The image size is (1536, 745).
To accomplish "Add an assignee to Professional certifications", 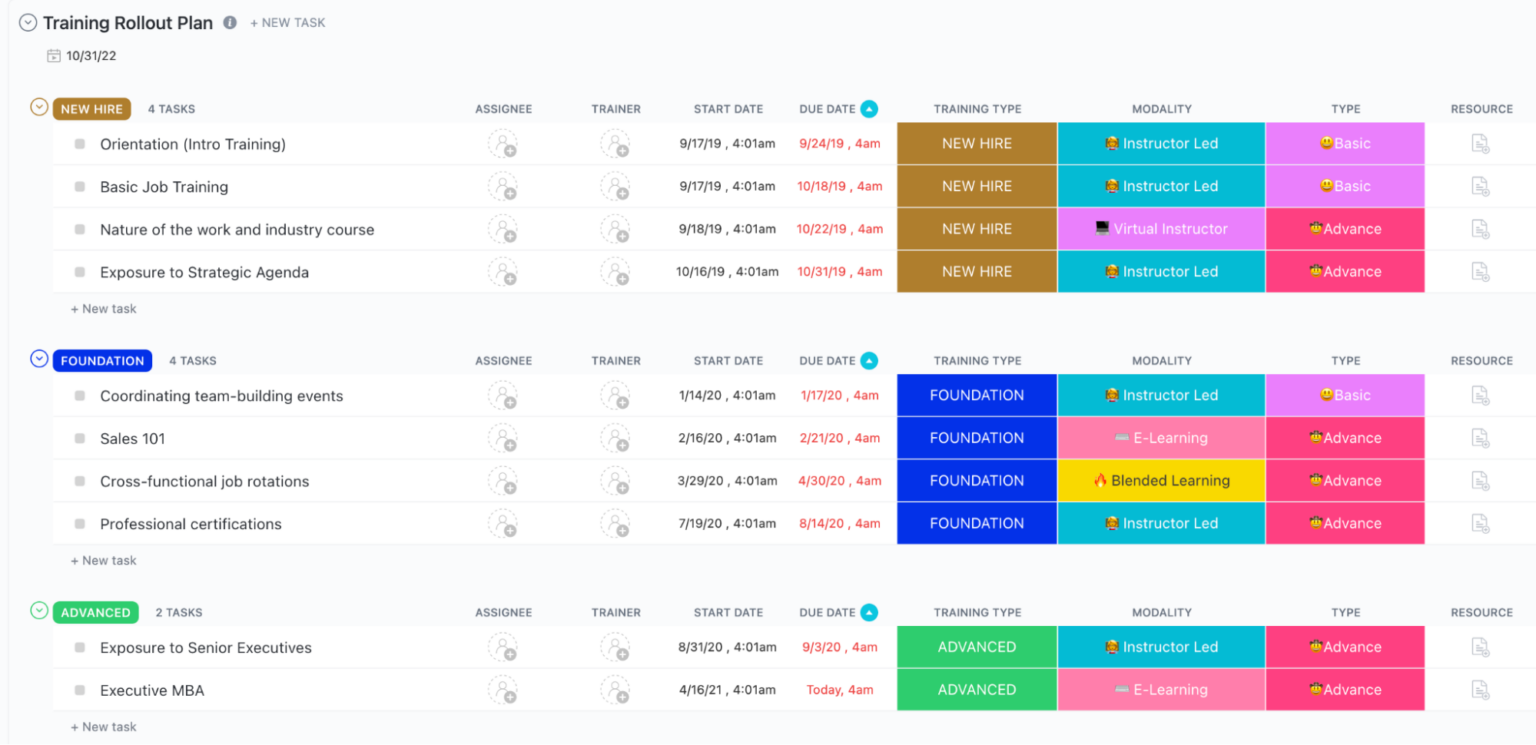I will coord(503,523).
